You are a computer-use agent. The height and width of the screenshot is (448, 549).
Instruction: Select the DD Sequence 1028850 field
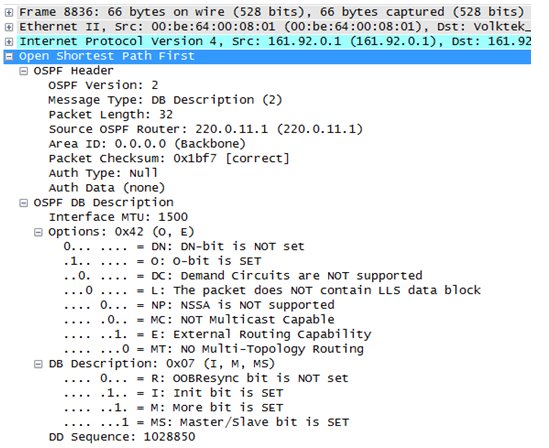[122, 437]
